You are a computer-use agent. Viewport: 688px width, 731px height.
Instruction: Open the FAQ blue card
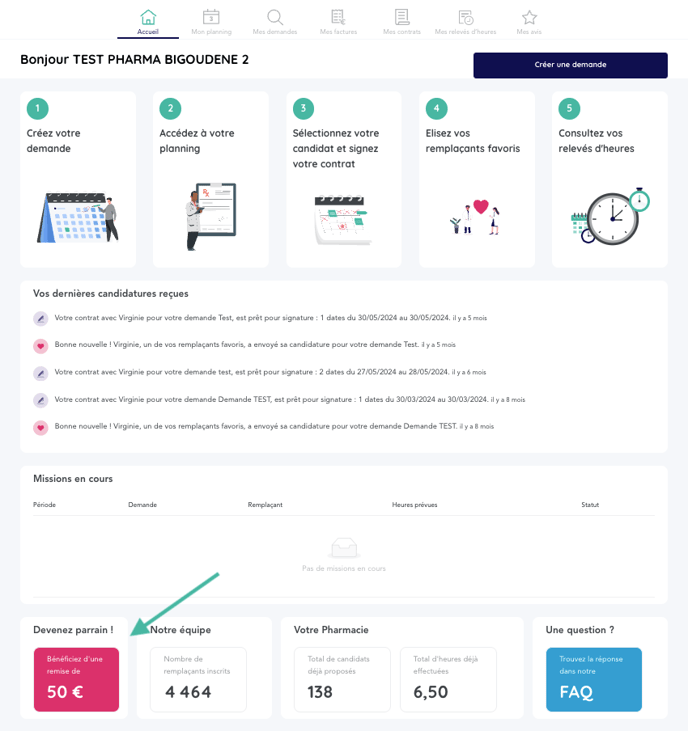click(x=593, y=679)
